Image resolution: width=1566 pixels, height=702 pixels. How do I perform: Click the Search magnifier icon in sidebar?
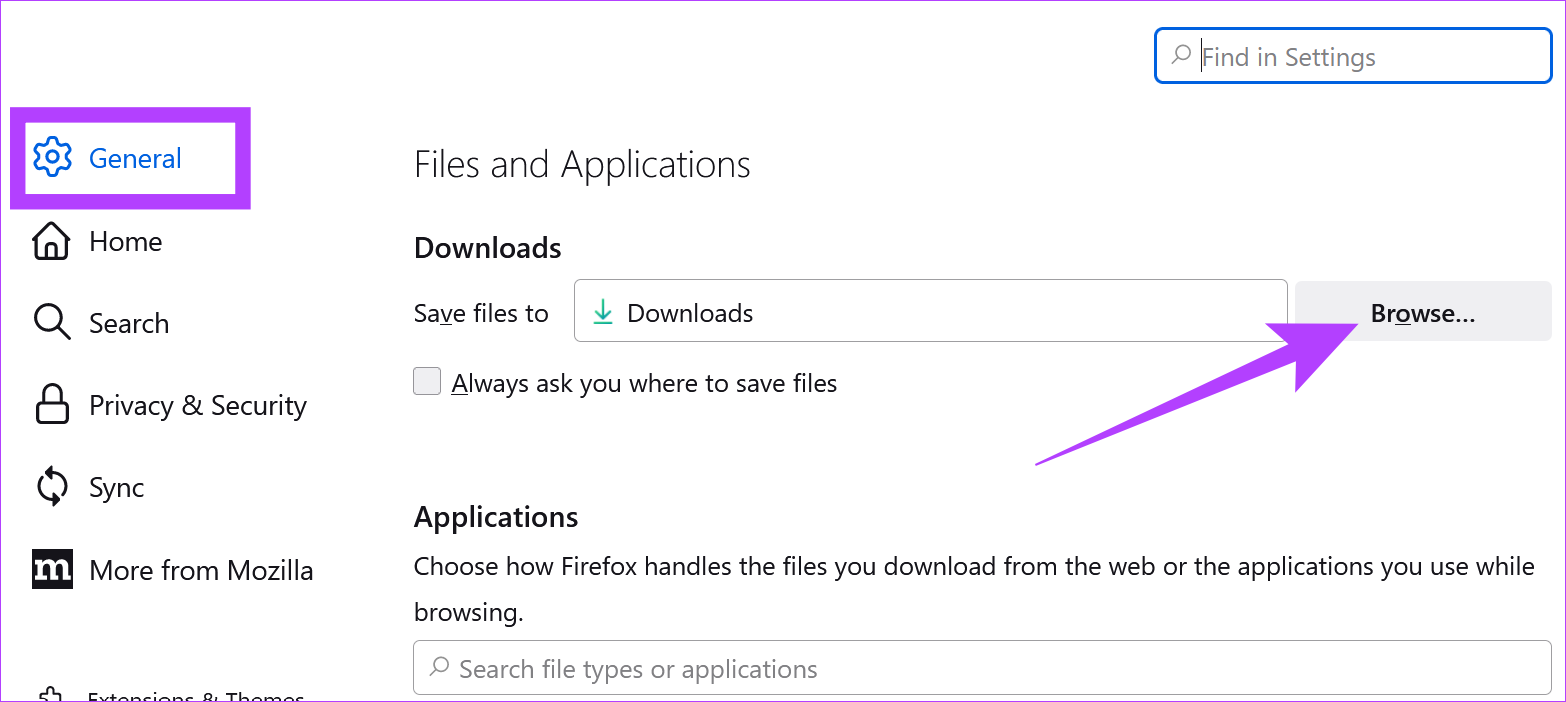point(52,323)
